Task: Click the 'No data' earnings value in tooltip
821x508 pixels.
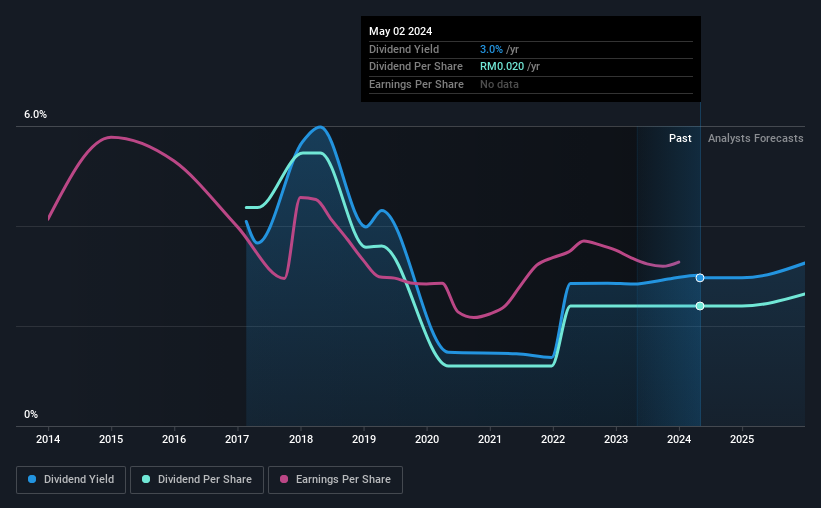Action: pyautogui.click(x=499, y=84)
